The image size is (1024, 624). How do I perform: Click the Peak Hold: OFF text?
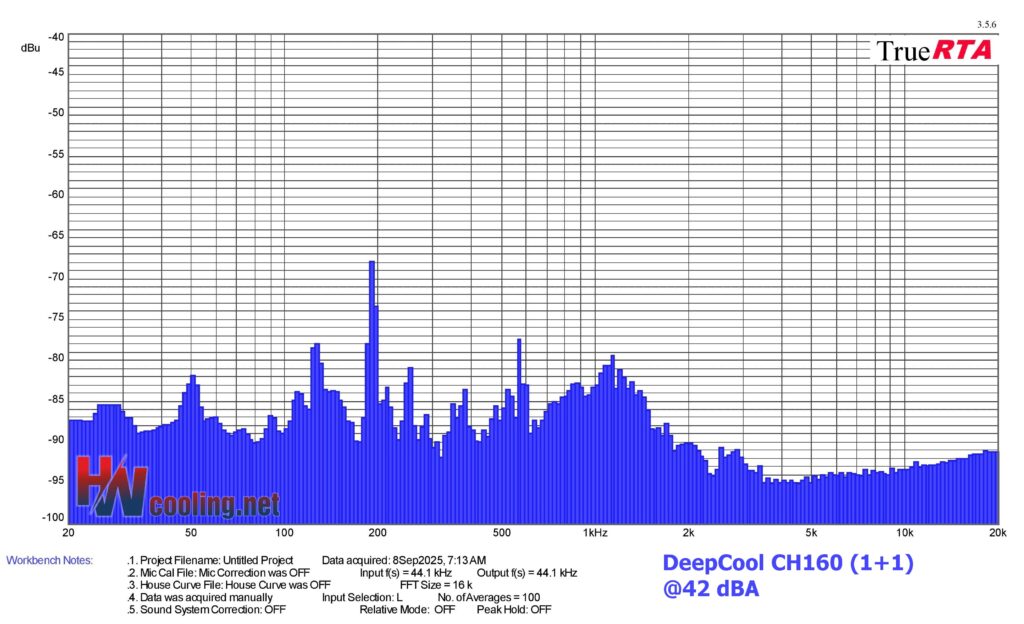pyautogui.click(x=513, y=609)
